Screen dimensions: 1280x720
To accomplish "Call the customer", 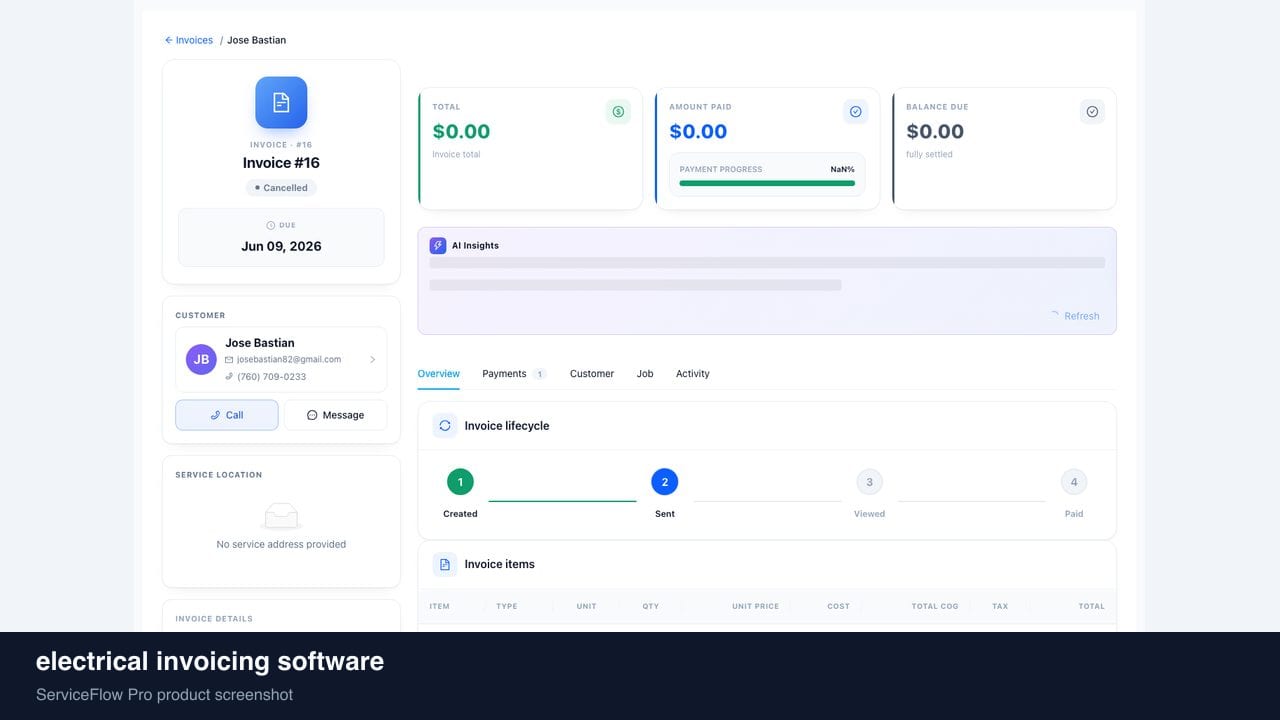I will point(227,415).
